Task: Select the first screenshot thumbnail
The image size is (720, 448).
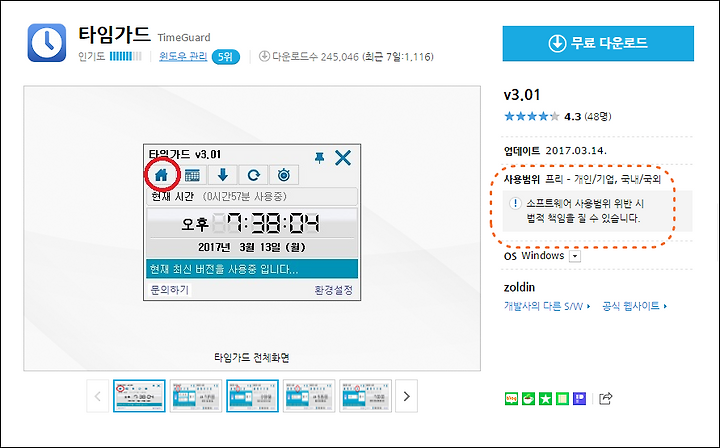Action: 139,396
